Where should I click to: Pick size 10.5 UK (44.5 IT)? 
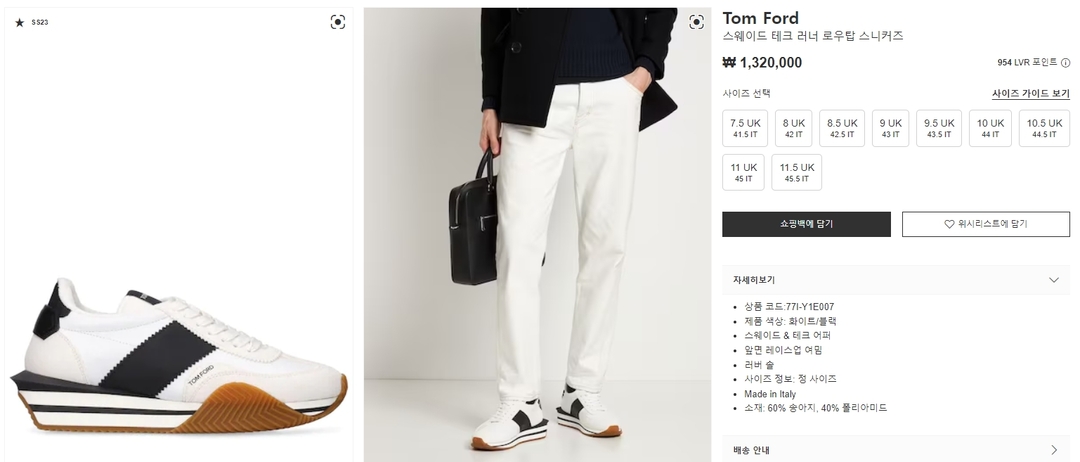(x=1044, y=128)
